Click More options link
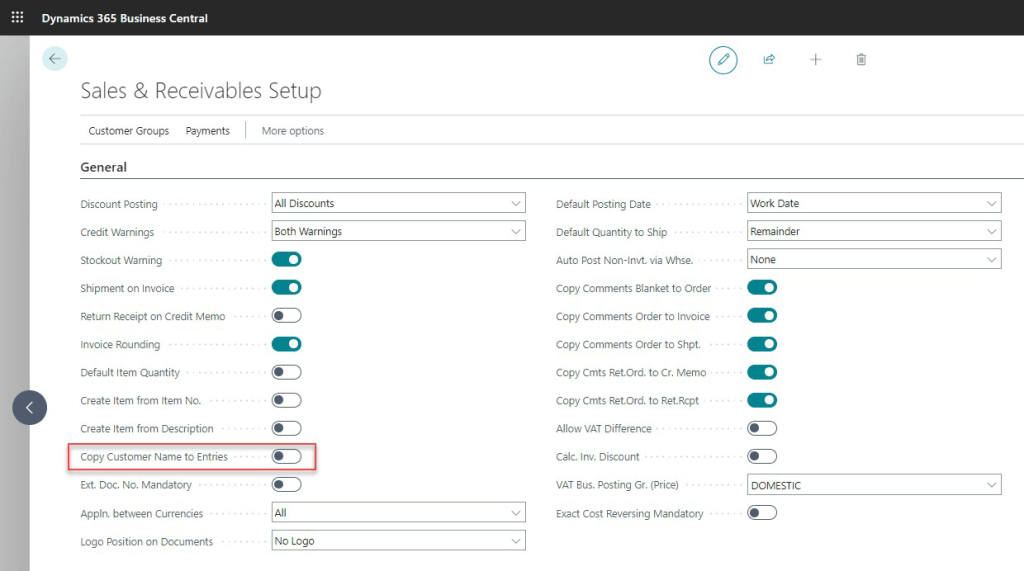This screenshot has height=571, width=1024. click(x=293, y=131)
